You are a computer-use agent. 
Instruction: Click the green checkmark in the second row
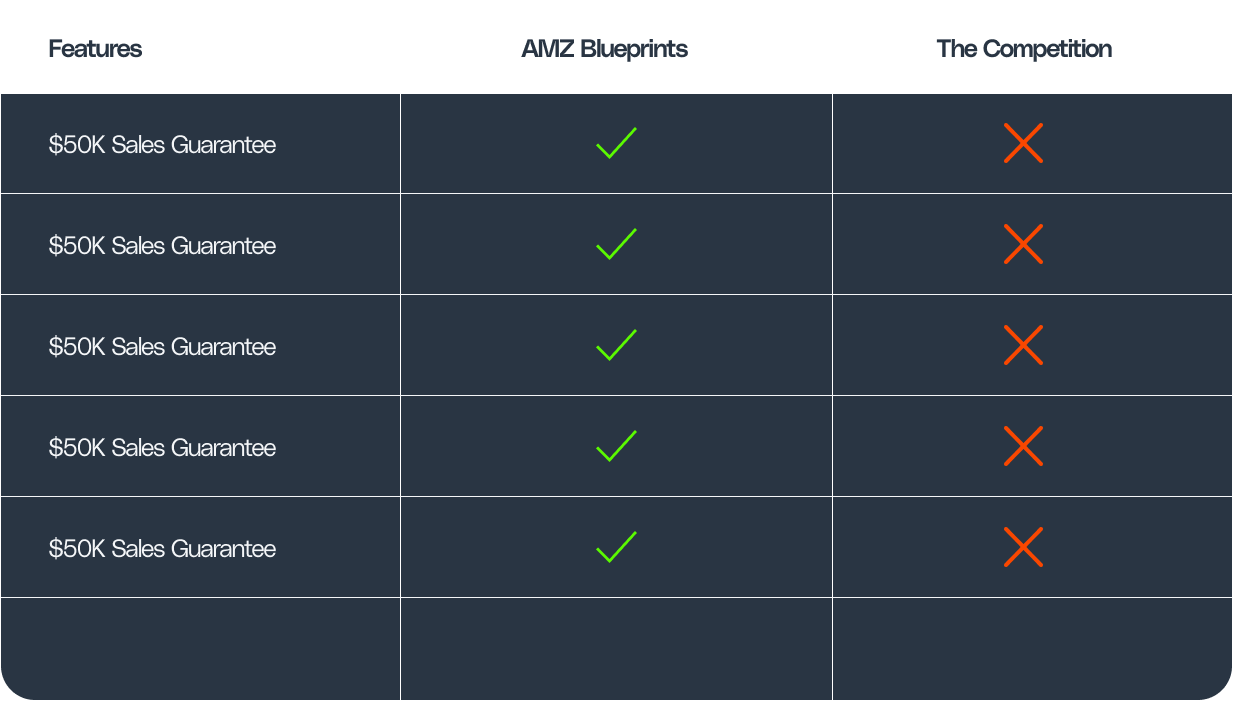pos(616,245)
